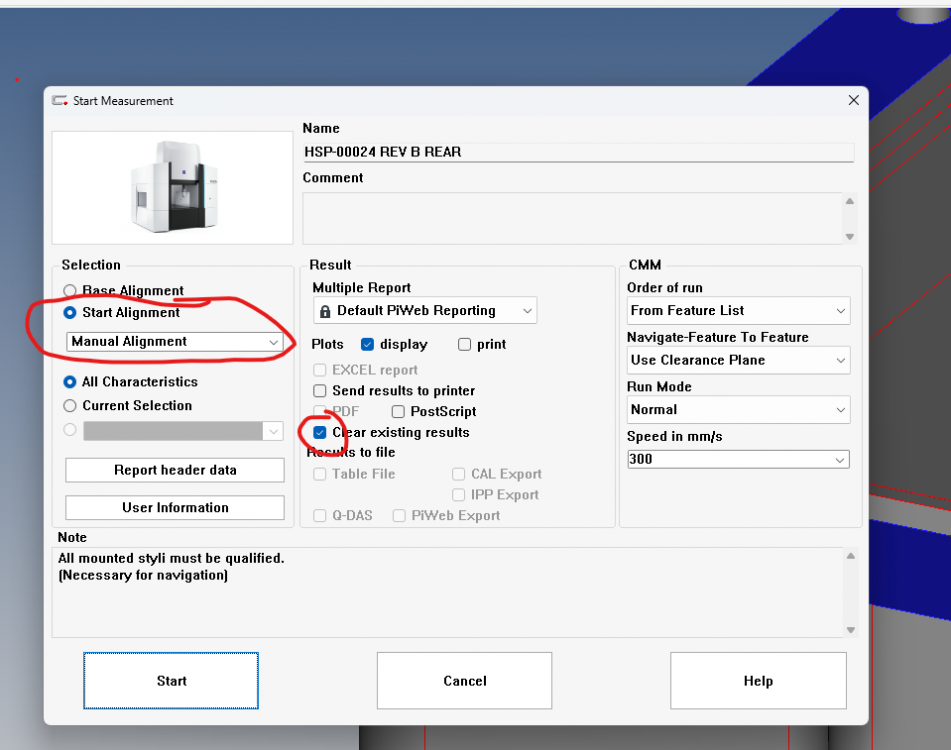Click the CMM machine thumbnail image
Image resolution: width=951 pixels, height=750 pixels.
[x=173, y=188]
